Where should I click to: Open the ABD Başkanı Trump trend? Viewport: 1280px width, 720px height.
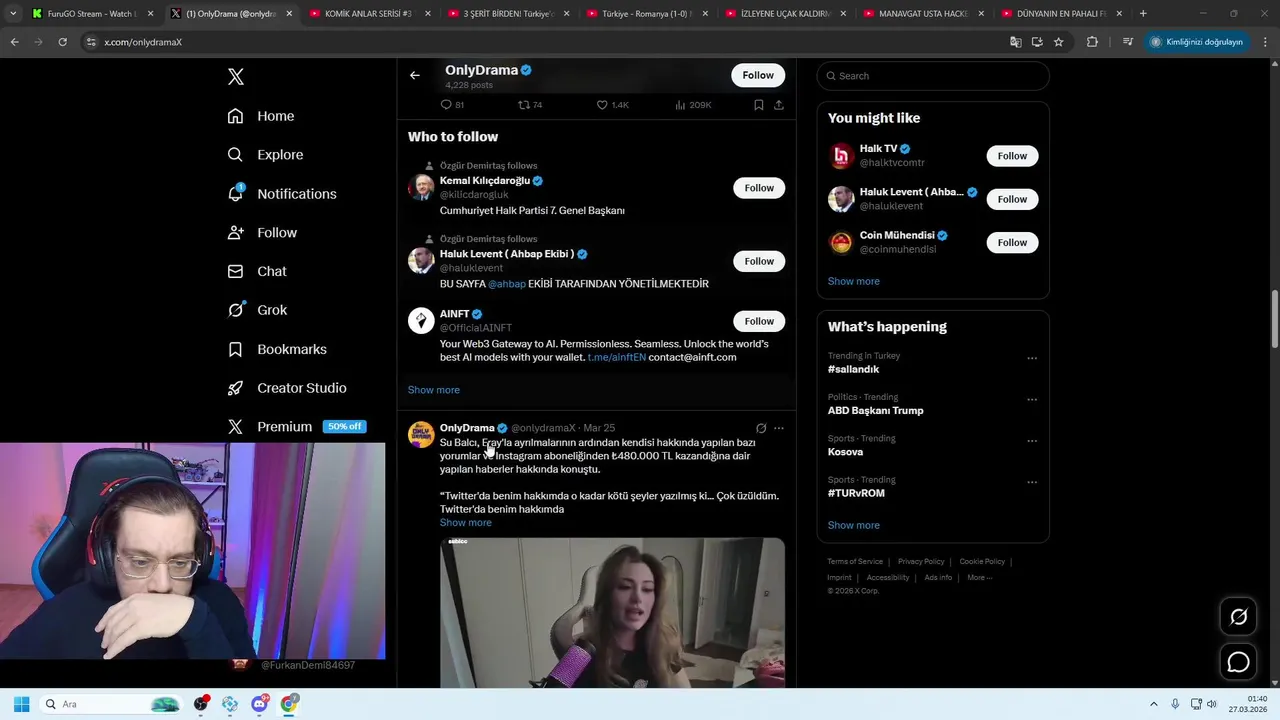[875, 411]
